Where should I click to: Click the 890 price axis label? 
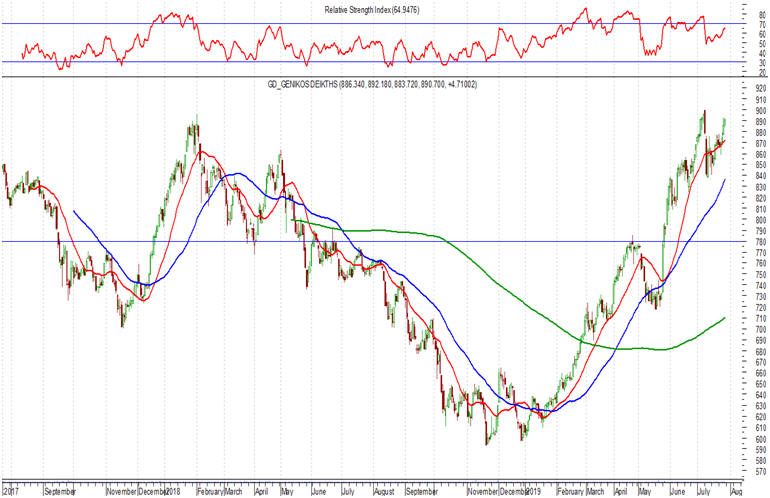(x=761, y=122)
